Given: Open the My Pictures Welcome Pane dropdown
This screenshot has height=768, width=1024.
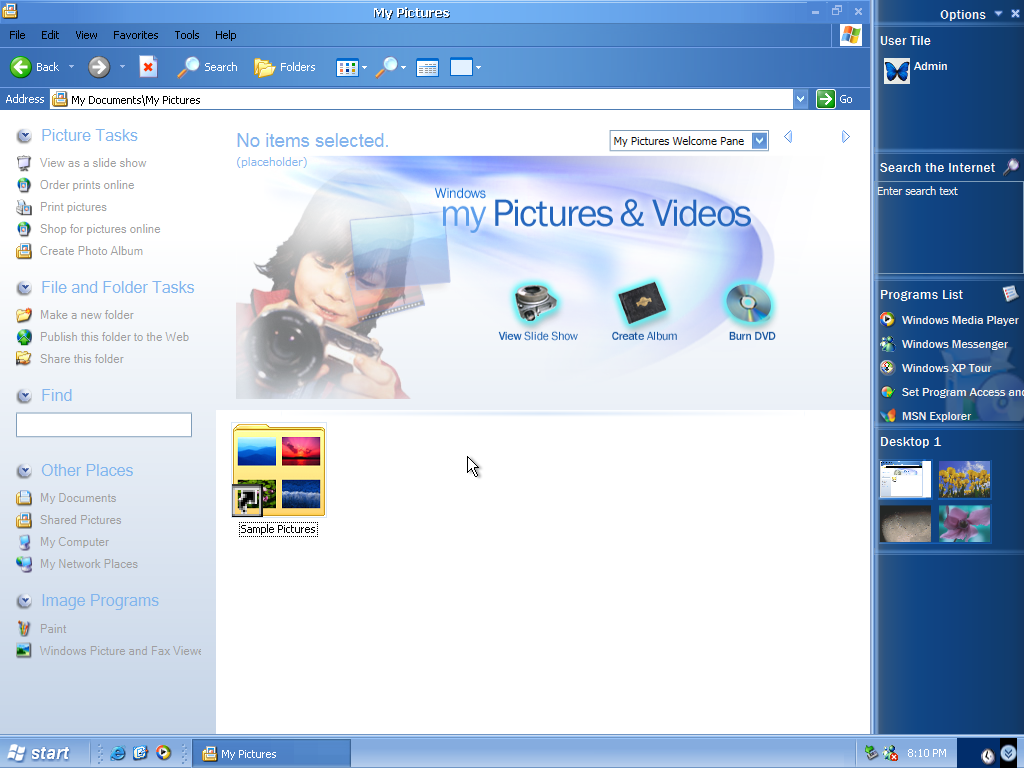Looking at the screenshot, I should pos(760,140).
